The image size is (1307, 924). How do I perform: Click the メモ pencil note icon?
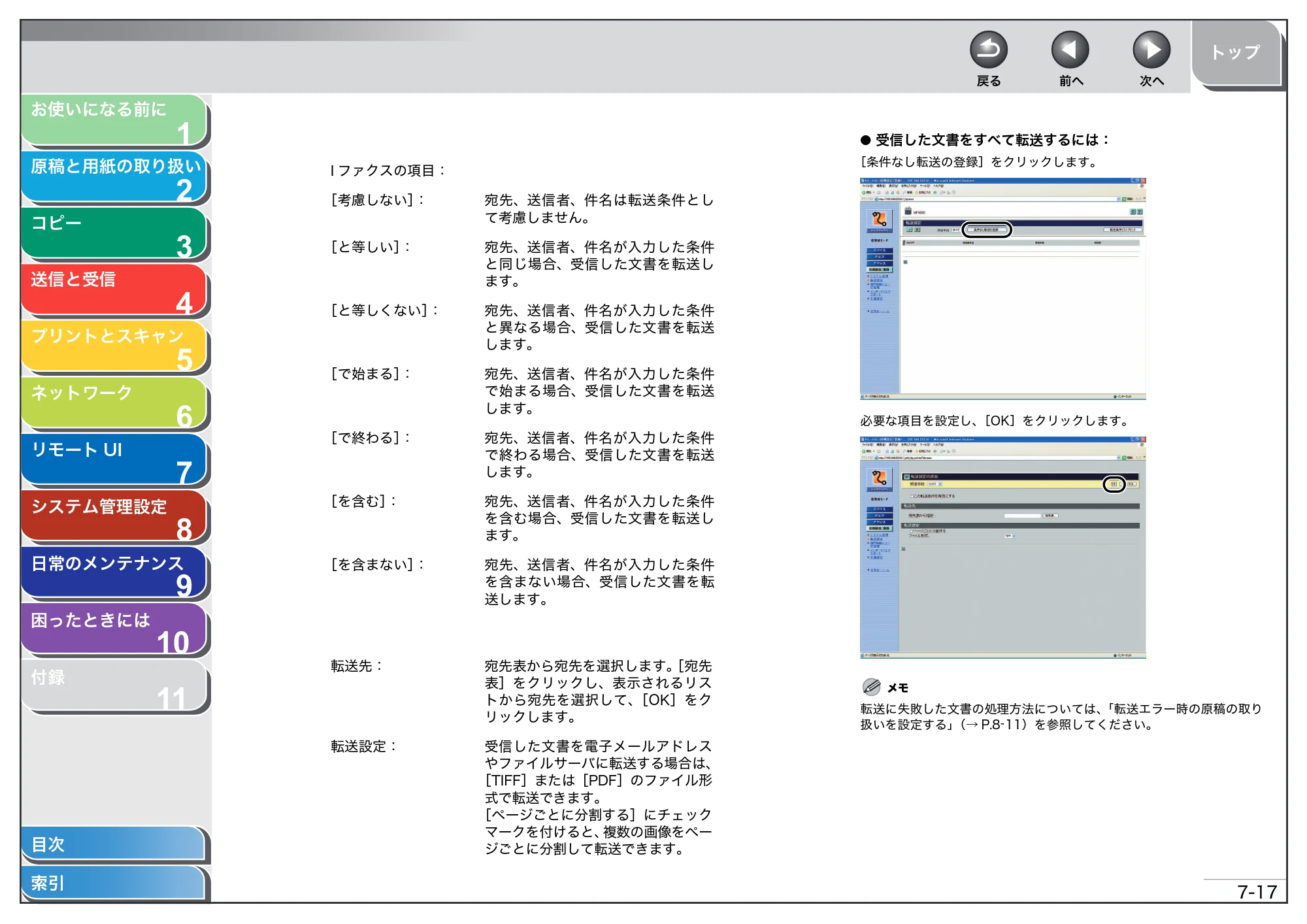click(871, 687)
